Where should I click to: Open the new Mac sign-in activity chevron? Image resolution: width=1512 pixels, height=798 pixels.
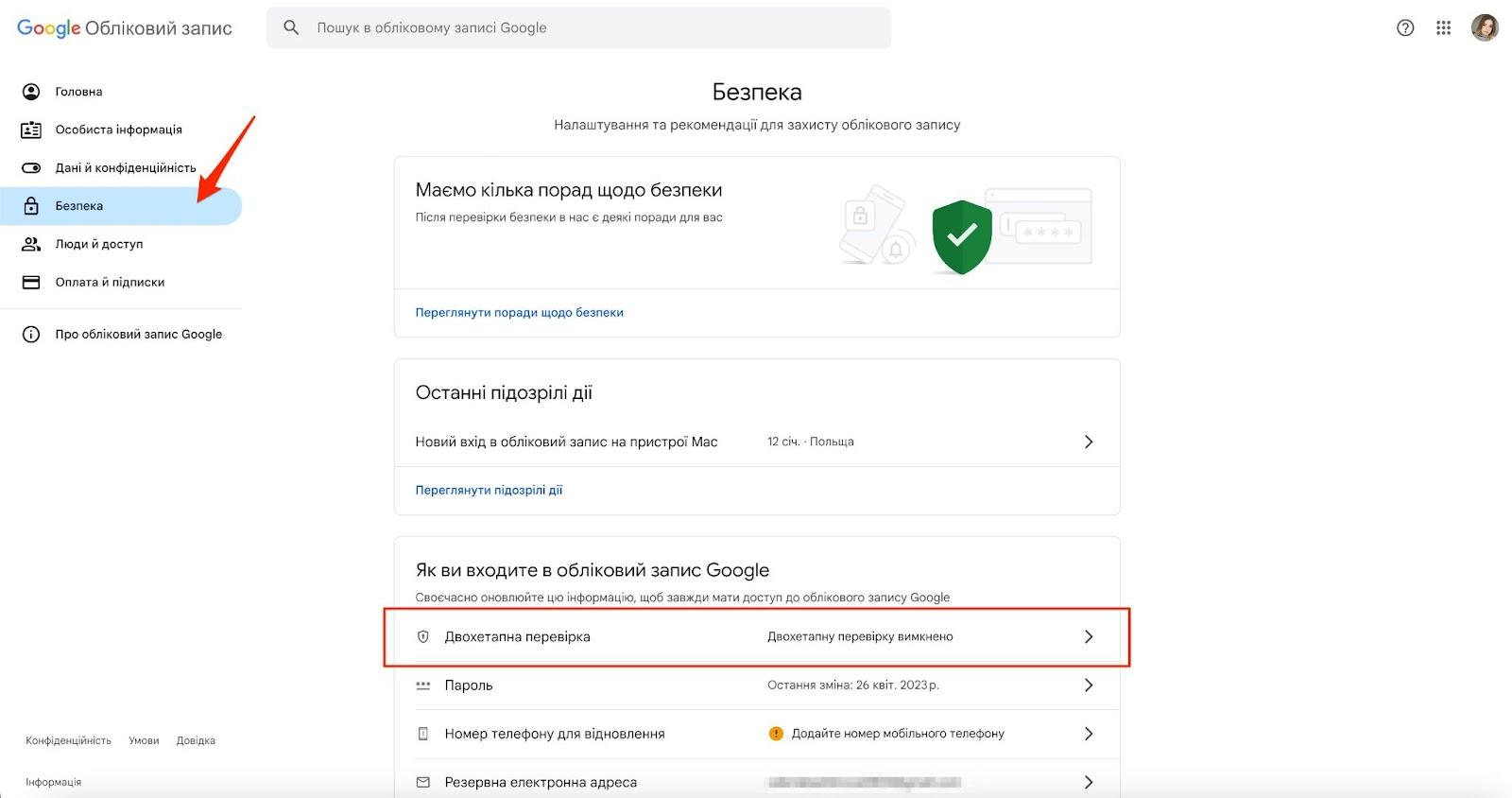(x=1089, y=442)
